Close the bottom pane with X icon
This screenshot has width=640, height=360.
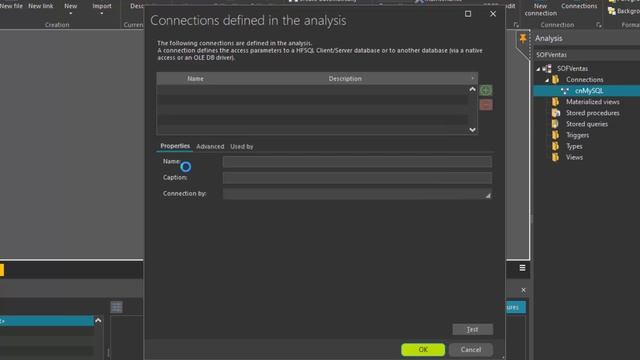(523, 290)
